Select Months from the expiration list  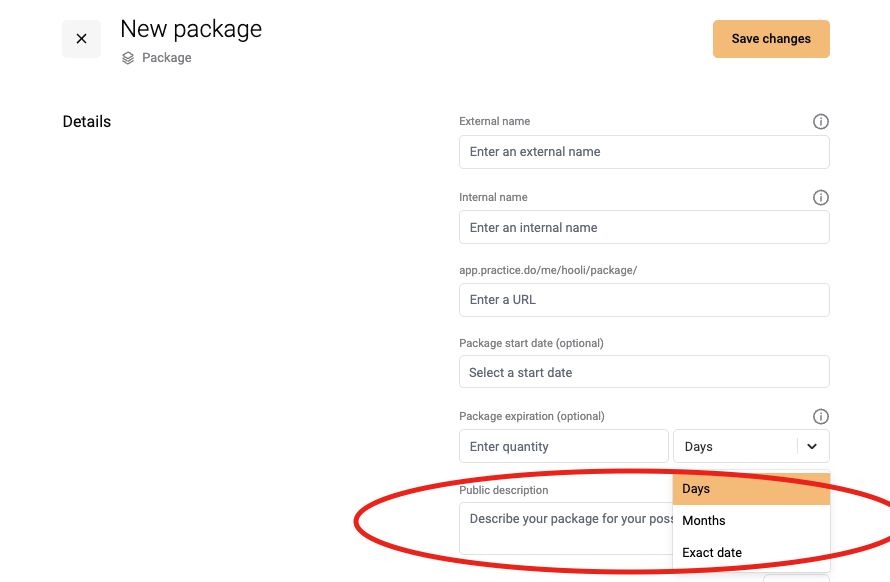point(751,521)
